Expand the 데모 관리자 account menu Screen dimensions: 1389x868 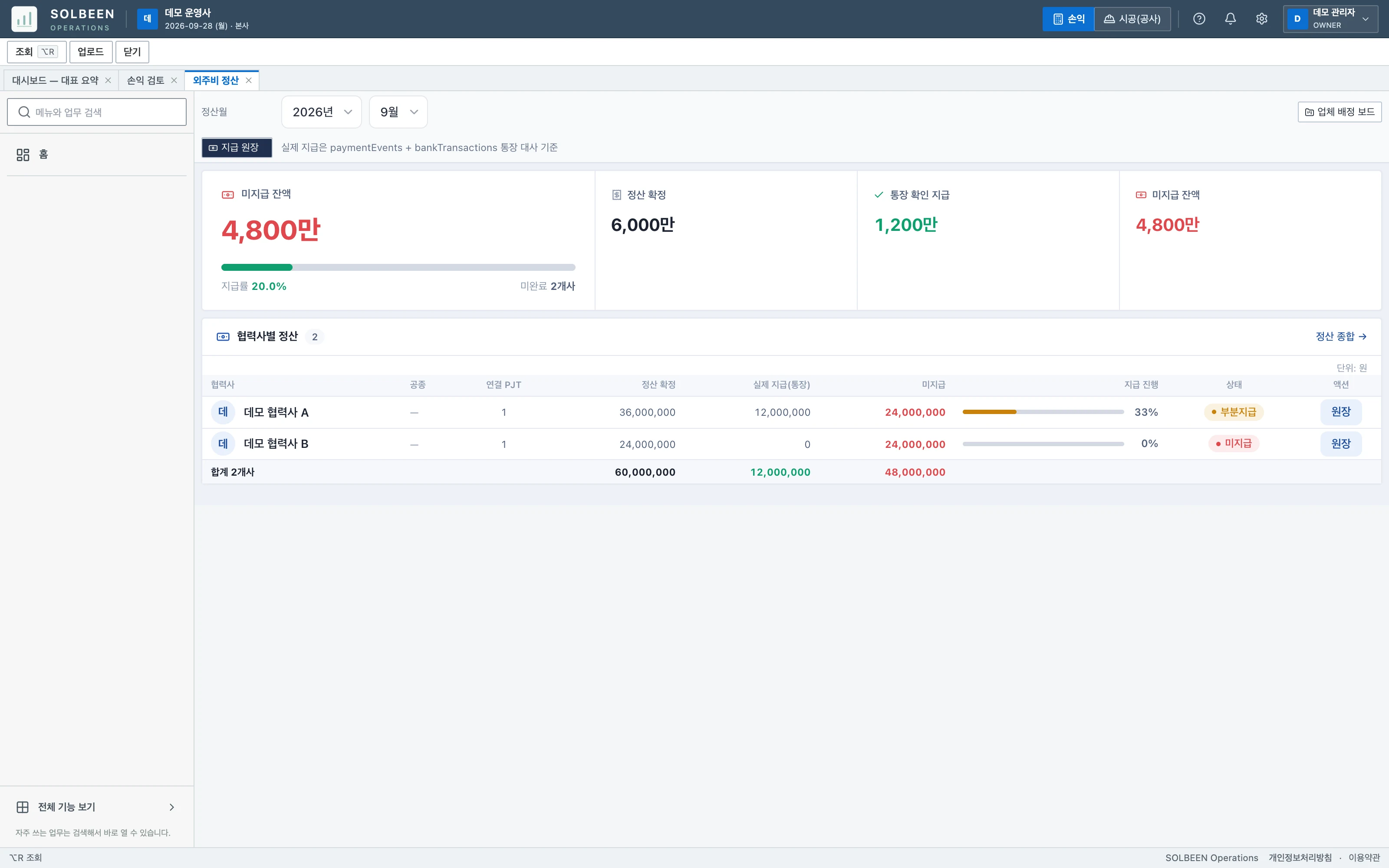(1330, 19)
